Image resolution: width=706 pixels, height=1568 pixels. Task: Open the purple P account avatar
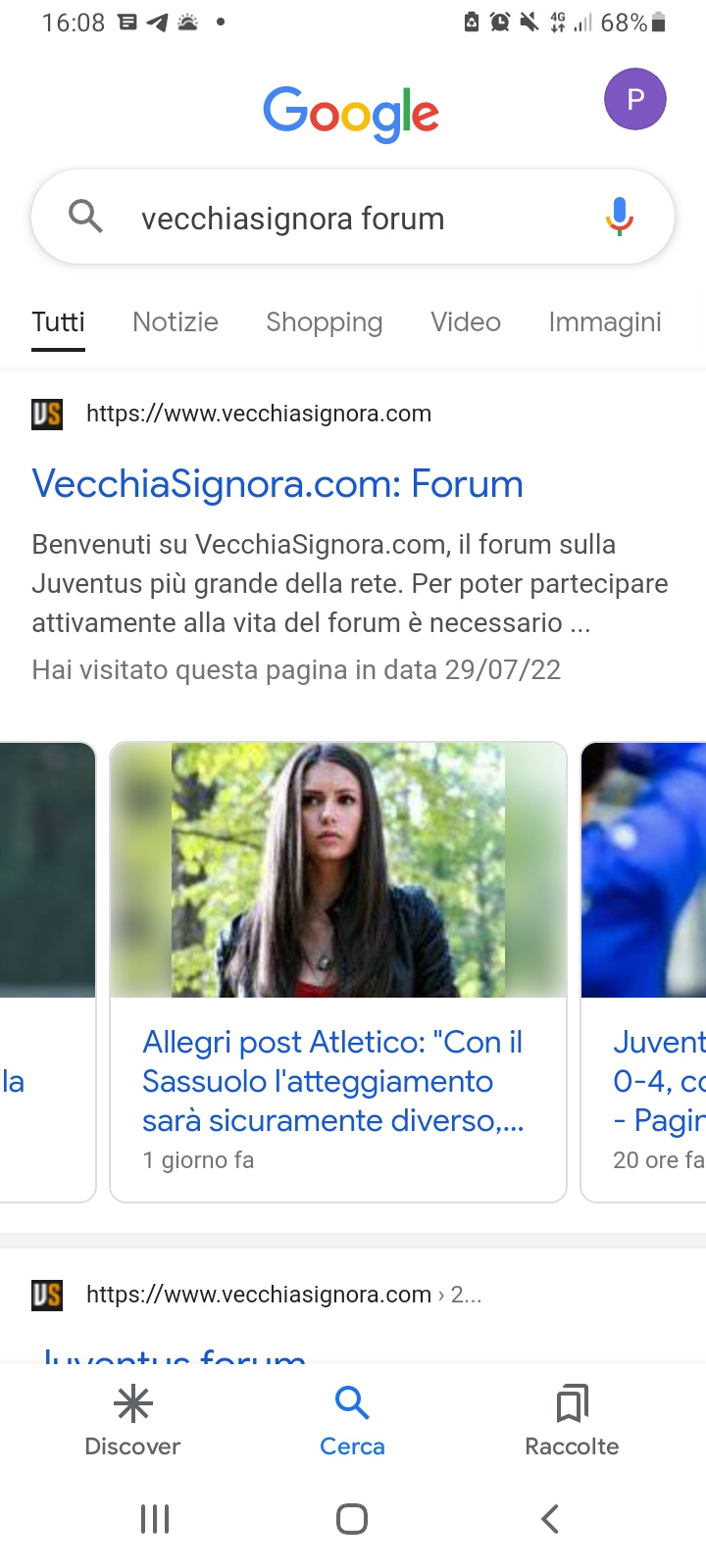[635, 99]
